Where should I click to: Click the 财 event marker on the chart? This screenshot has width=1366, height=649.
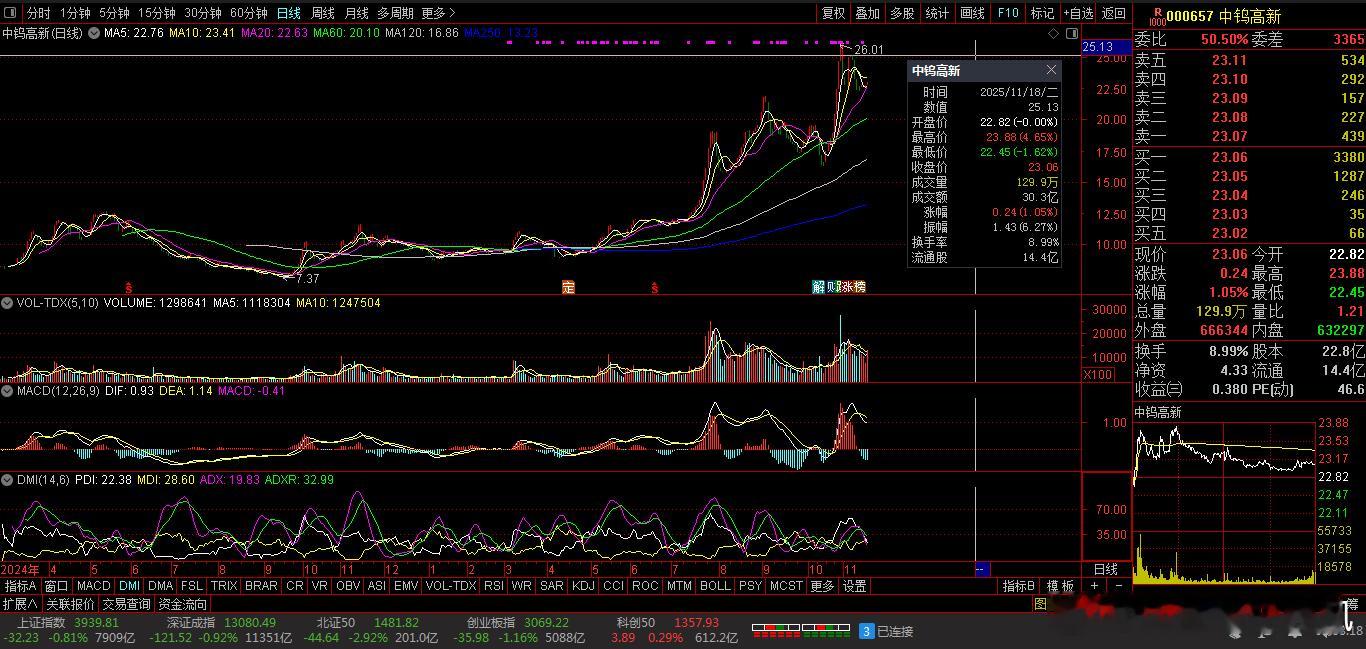832,287
